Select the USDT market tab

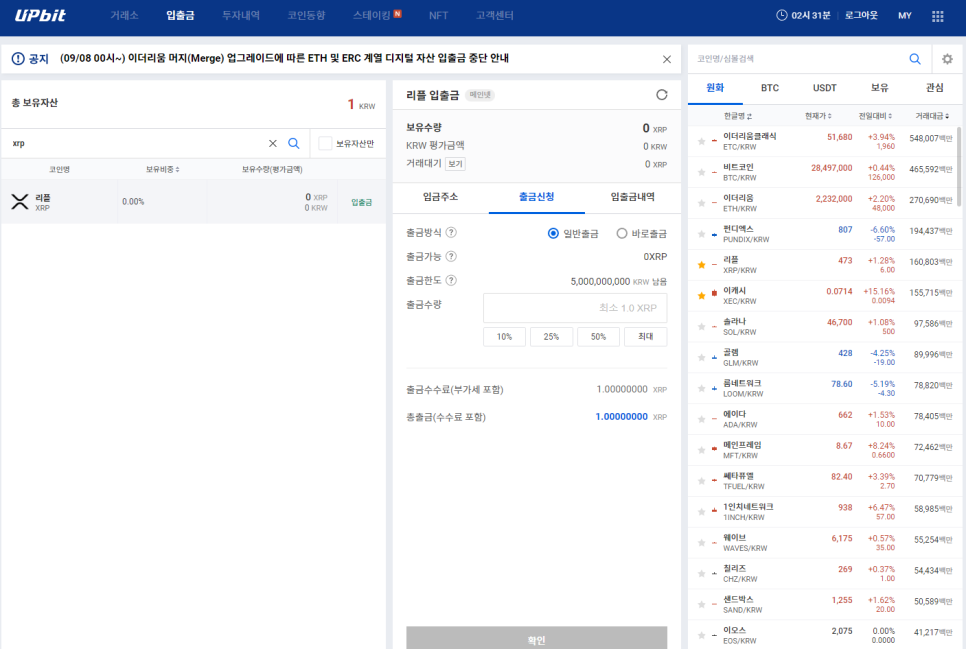824,88
